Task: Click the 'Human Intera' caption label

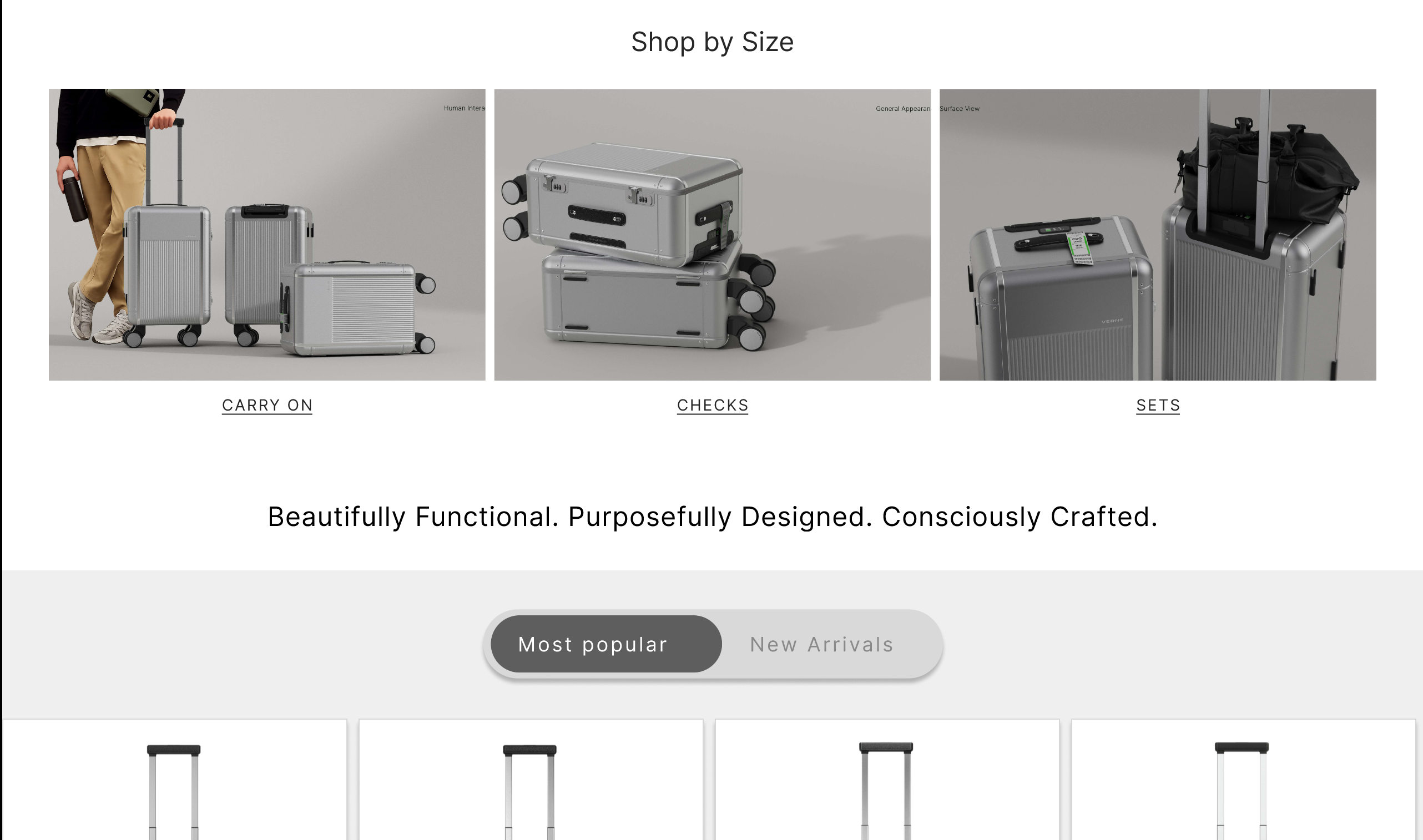Action: pyautogui.click(x=464, y=108)
